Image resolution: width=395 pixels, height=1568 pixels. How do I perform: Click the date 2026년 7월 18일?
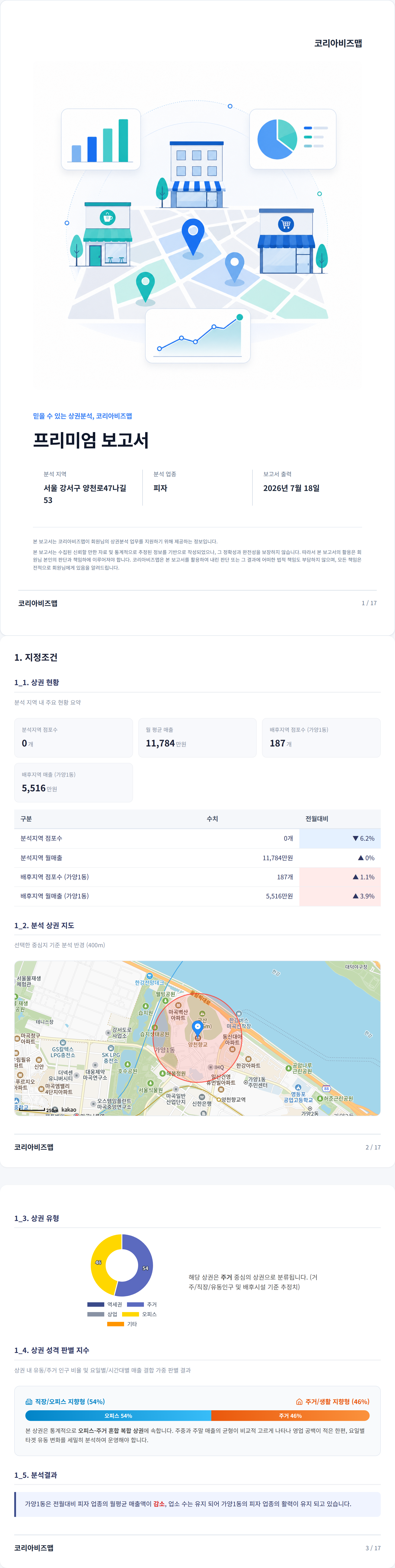click(291, 488)
